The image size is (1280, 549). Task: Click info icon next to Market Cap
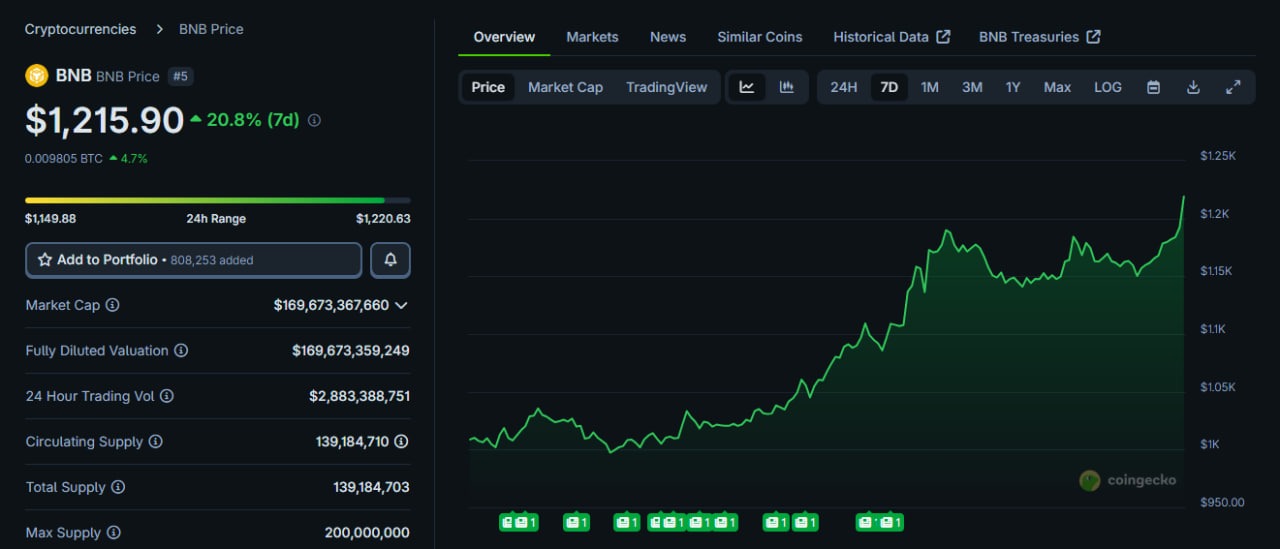pos(113,305)
